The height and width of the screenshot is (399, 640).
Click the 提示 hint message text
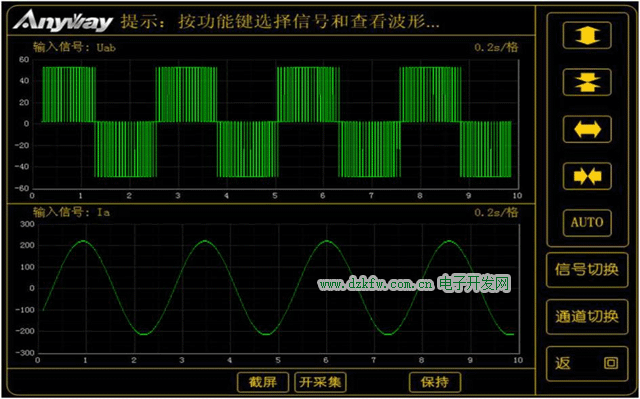pyautogui.click(x=280, y=22)
